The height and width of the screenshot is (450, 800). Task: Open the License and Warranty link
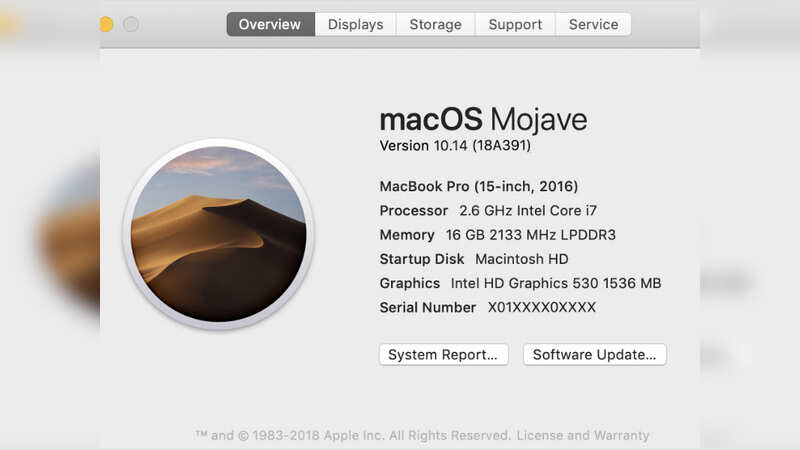[583, 435]
